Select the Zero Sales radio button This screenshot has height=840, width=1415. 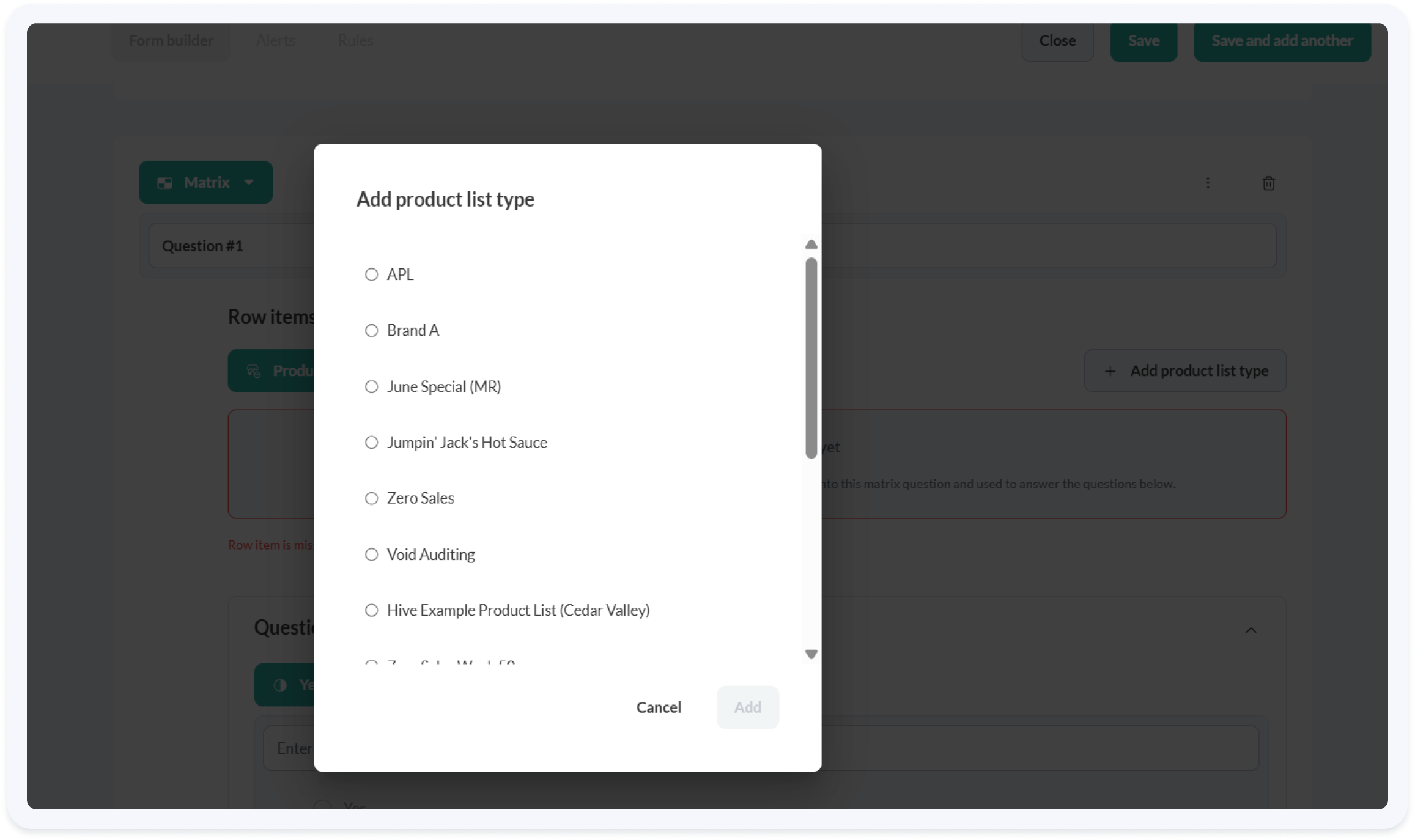(x=371, y=498)
